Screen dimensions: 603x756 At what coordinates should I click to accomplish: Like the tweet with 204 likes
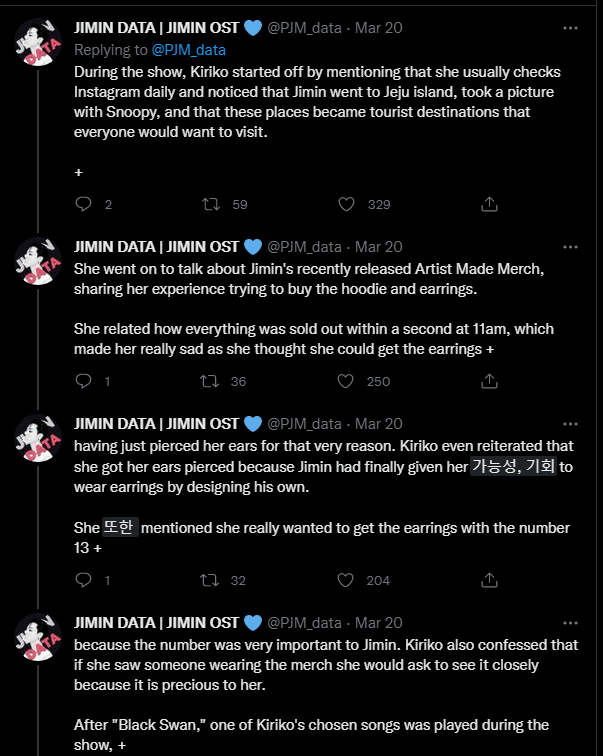point(345,580)
